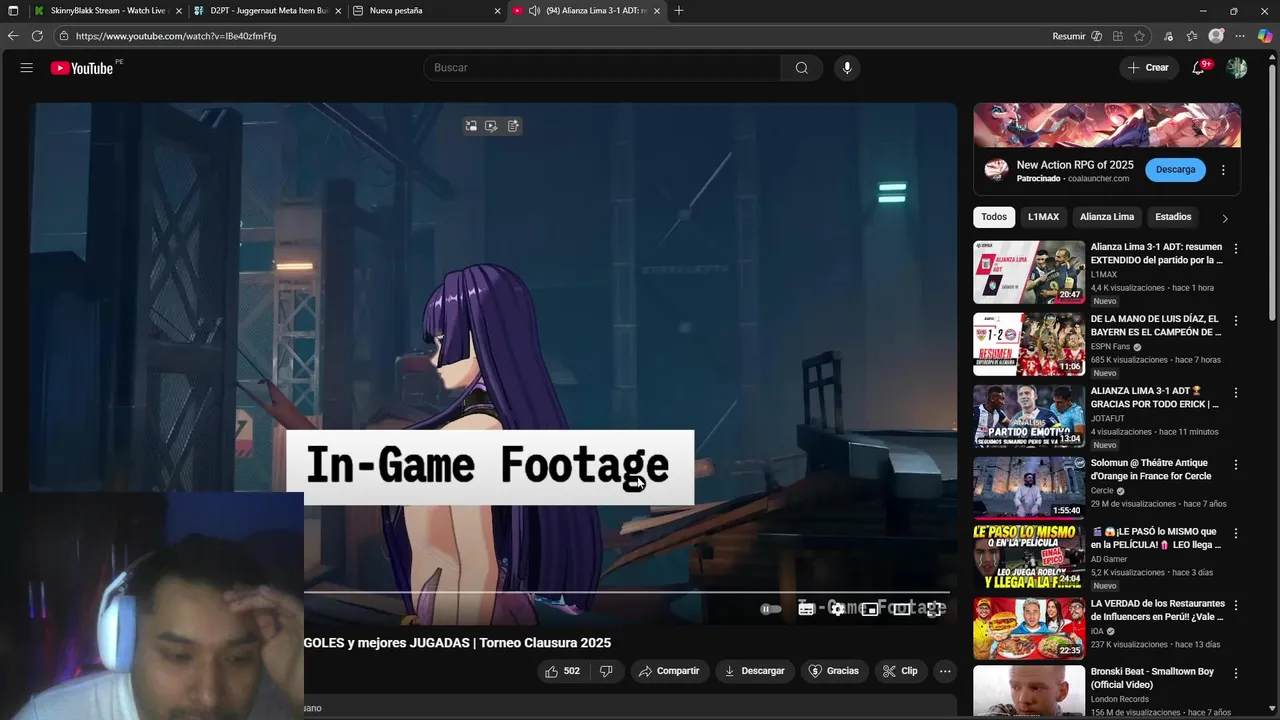Image resolution: width=1280 pixels, height=720 pixels.
Task: Open YouTube notifications bell
Action: coord(1199,68)
